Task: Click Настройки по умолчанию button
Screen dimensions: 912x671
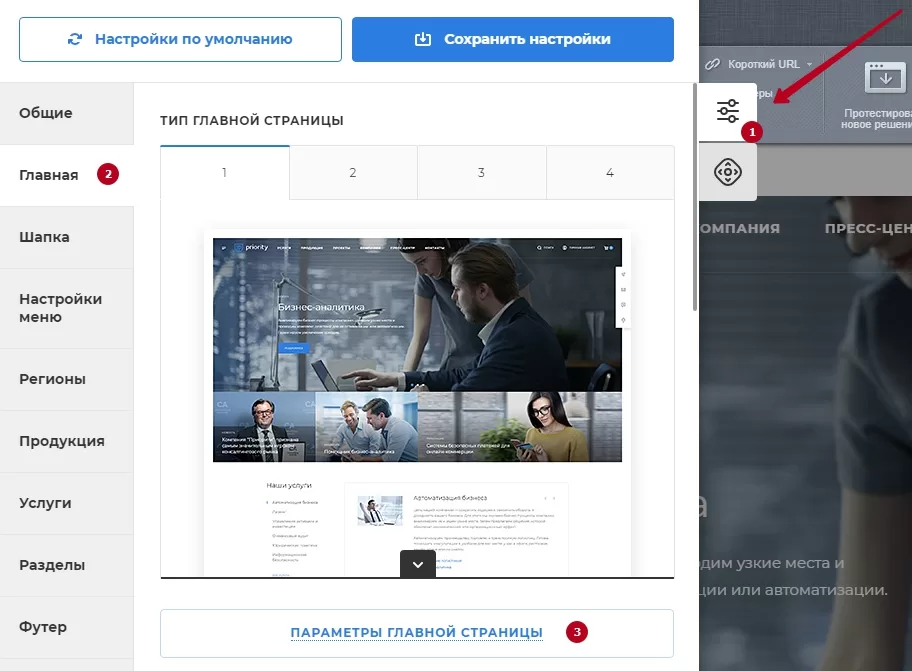Action: tap(180, 39)
